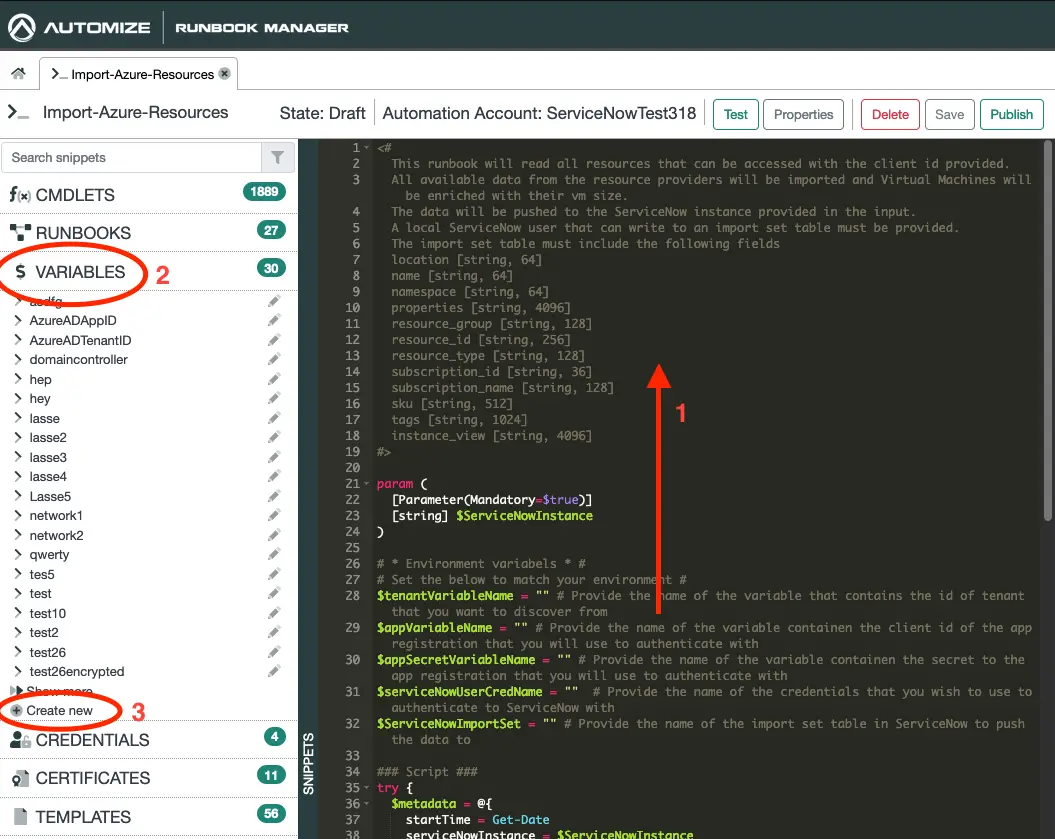Close the Import-Azure-Resources tab
This screenshot has height=839, width=1055.
[225, 73]
